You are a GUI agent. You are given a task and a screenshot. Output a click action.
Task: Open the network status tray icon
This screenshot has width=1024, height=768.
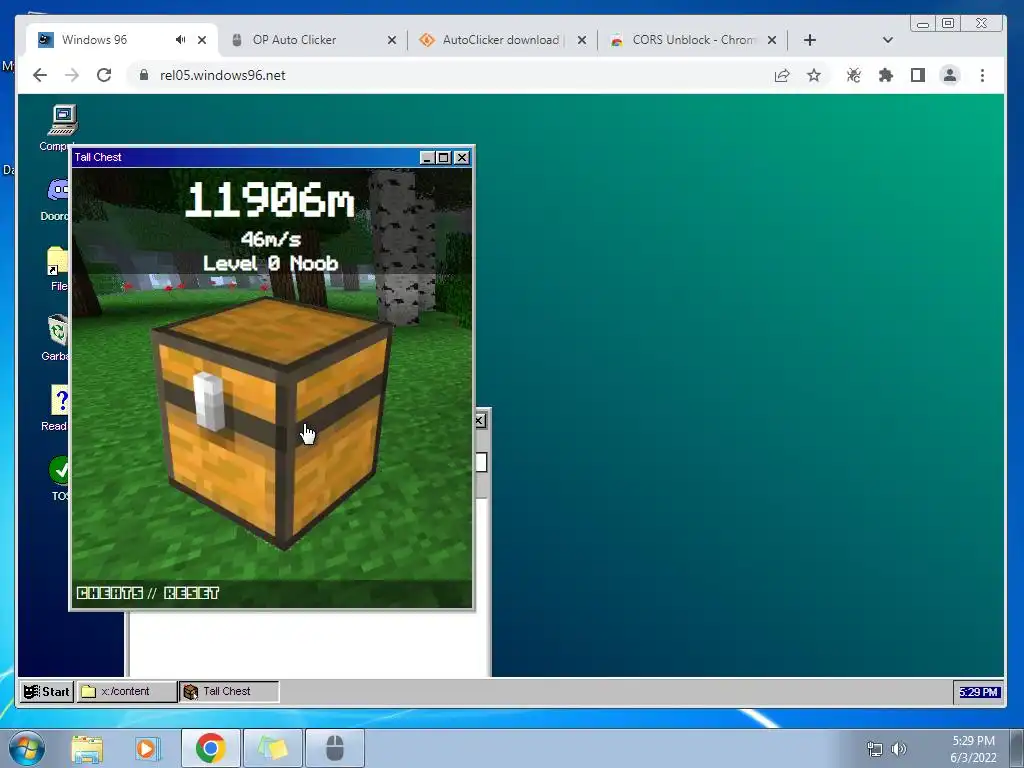coord(874,749)
